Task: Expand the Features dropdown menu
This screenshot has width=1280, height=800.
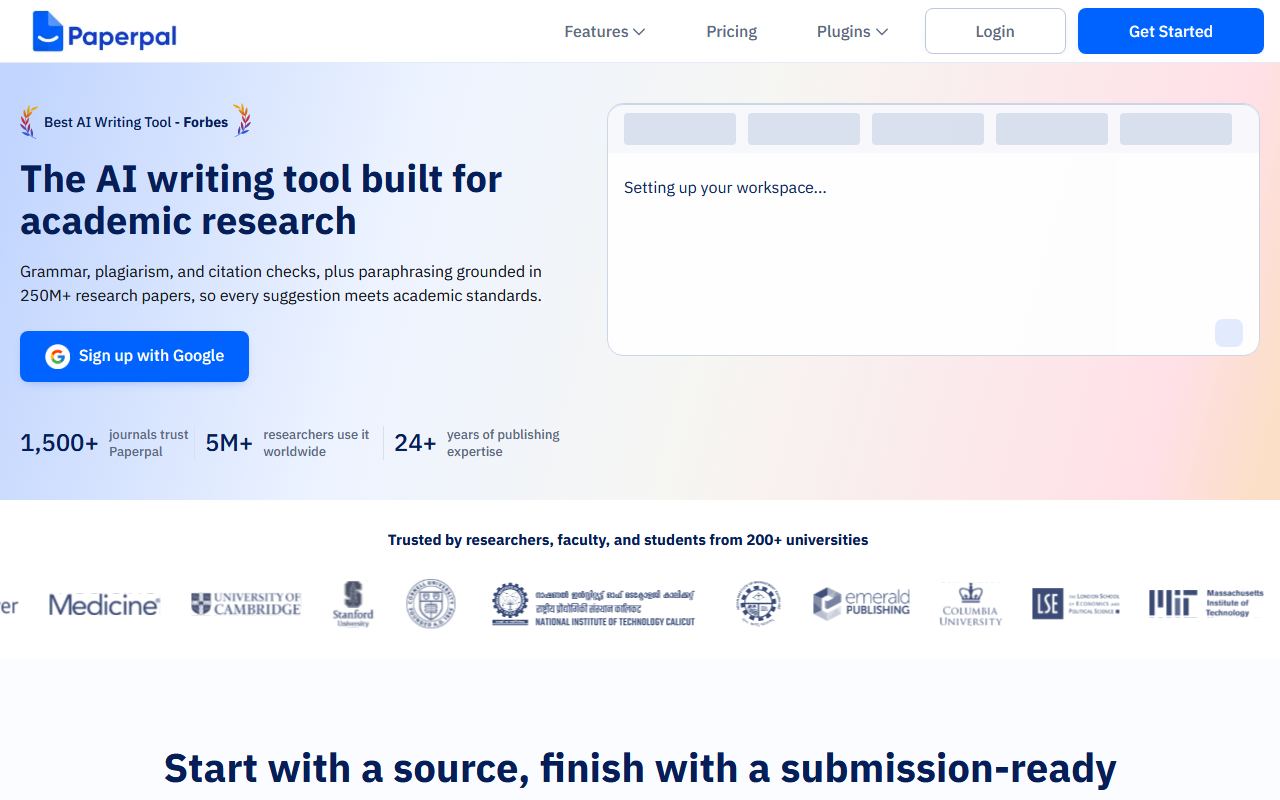Action: pos(605,32)
